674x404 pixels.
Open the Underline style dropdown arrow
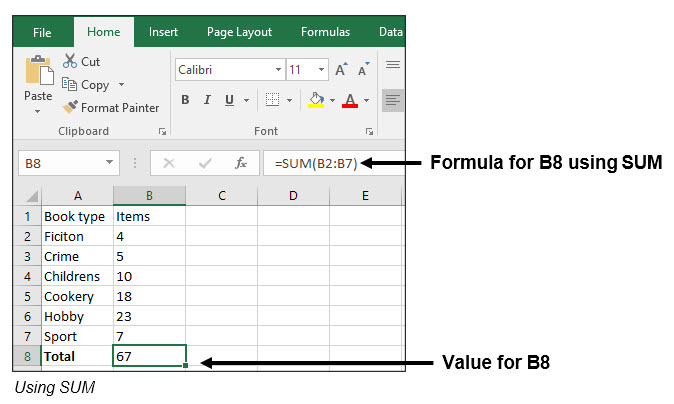click(246, 100)
